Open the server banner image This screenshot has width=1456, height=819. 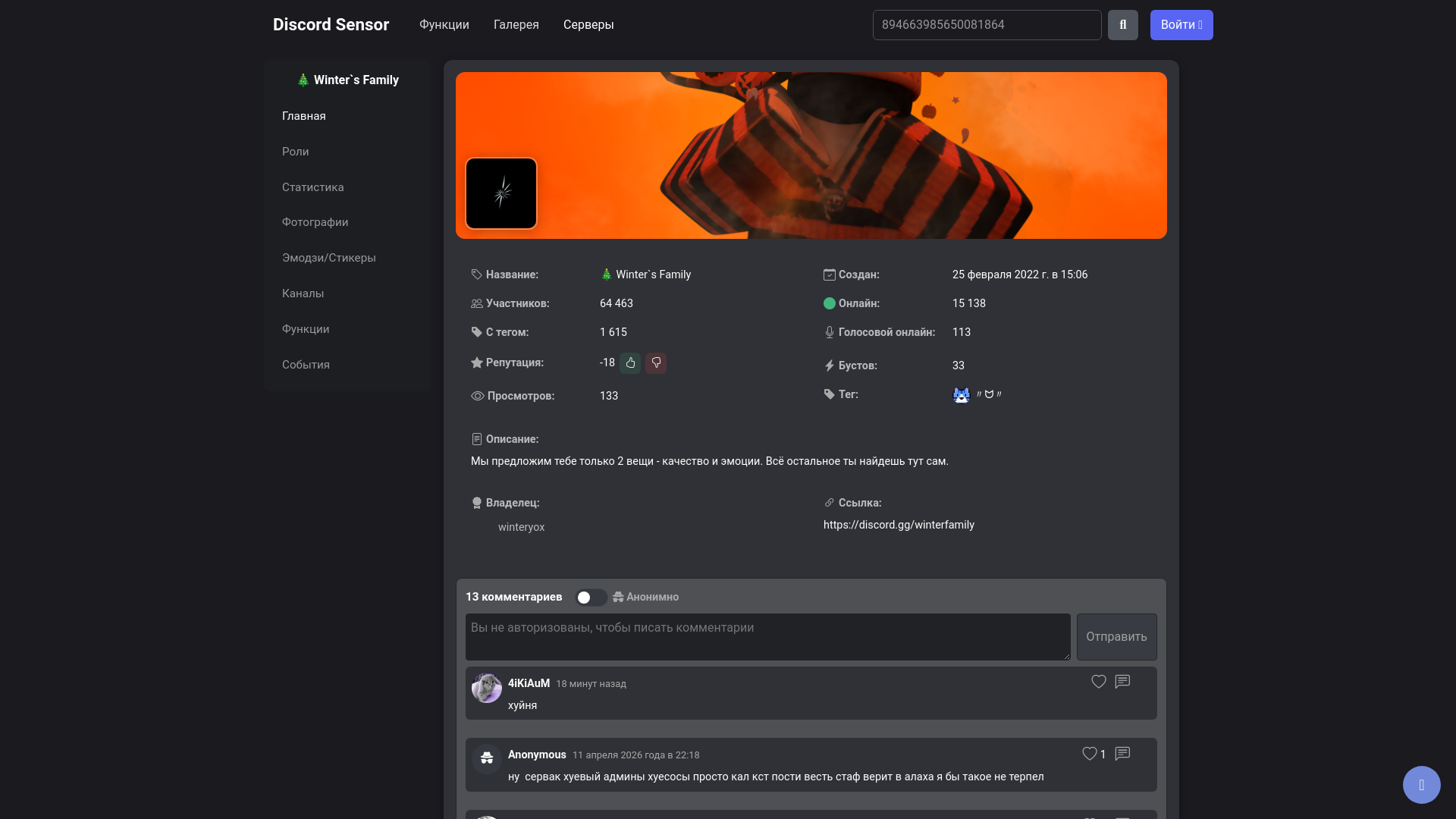point(811,155)
